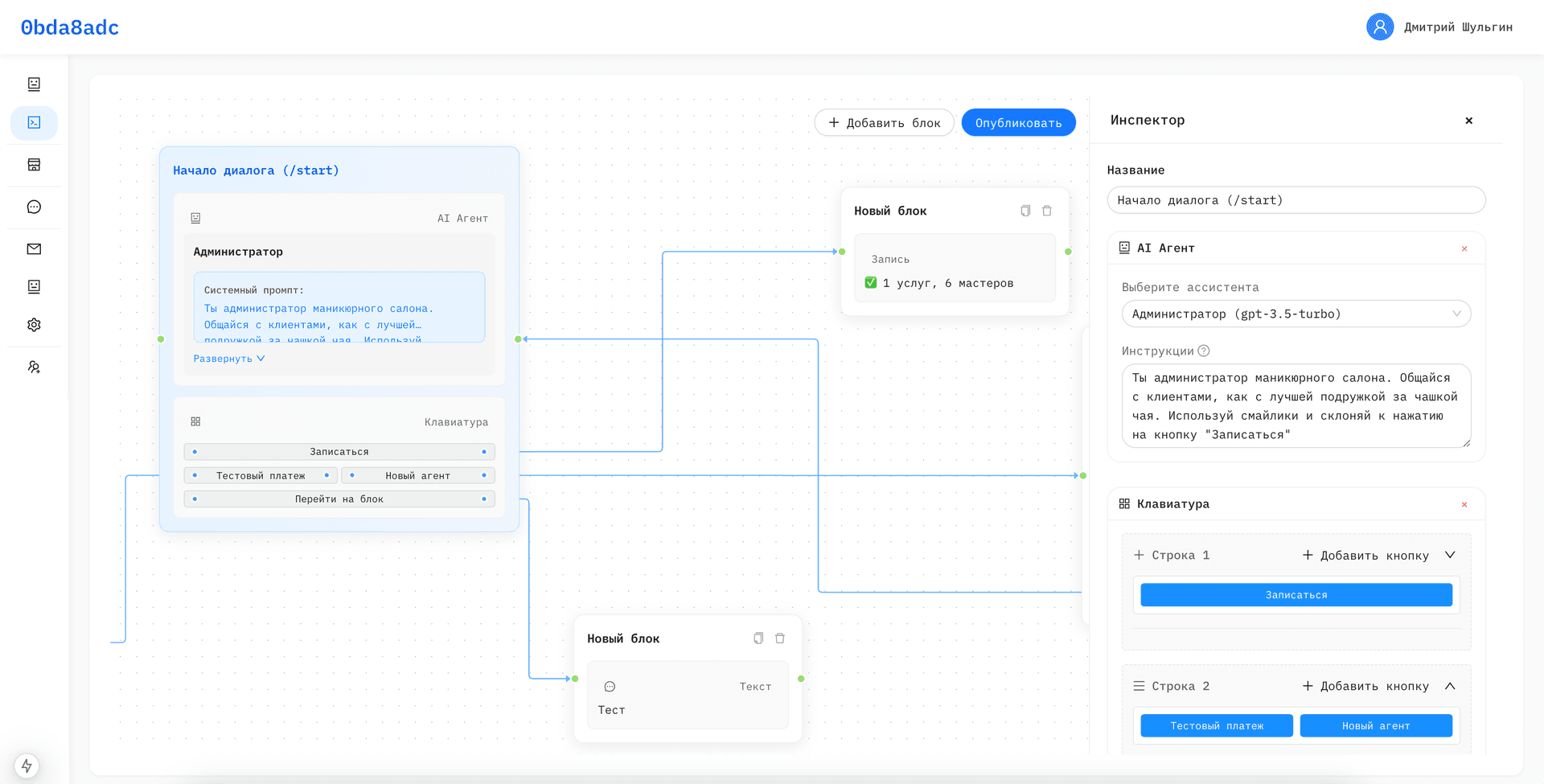Click the Строка 2 label
This screenshot has width=1544, height=784.
(1181, 686)
